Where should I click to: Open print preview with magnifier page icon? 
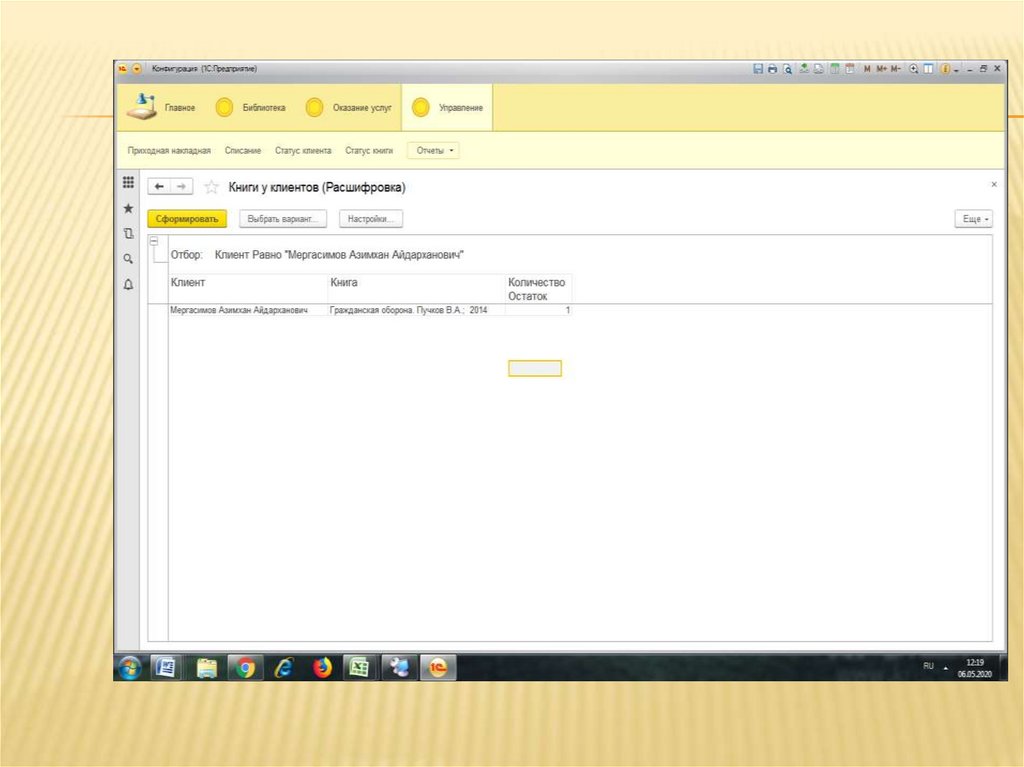(x=788, y=69)
